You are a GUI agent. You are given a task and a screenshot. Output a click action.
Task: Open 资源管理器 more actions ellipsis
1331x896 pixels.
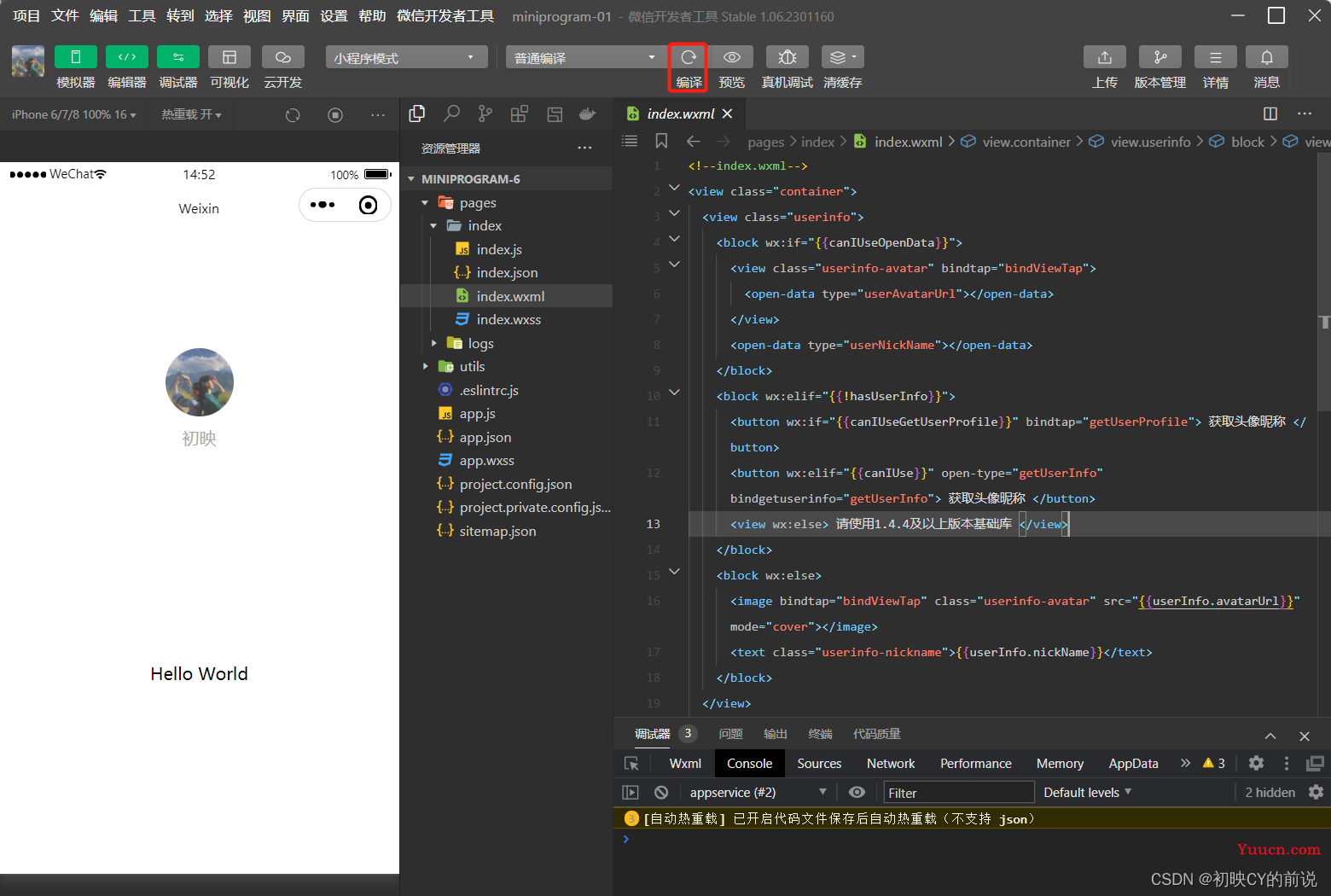click(584, 148)
